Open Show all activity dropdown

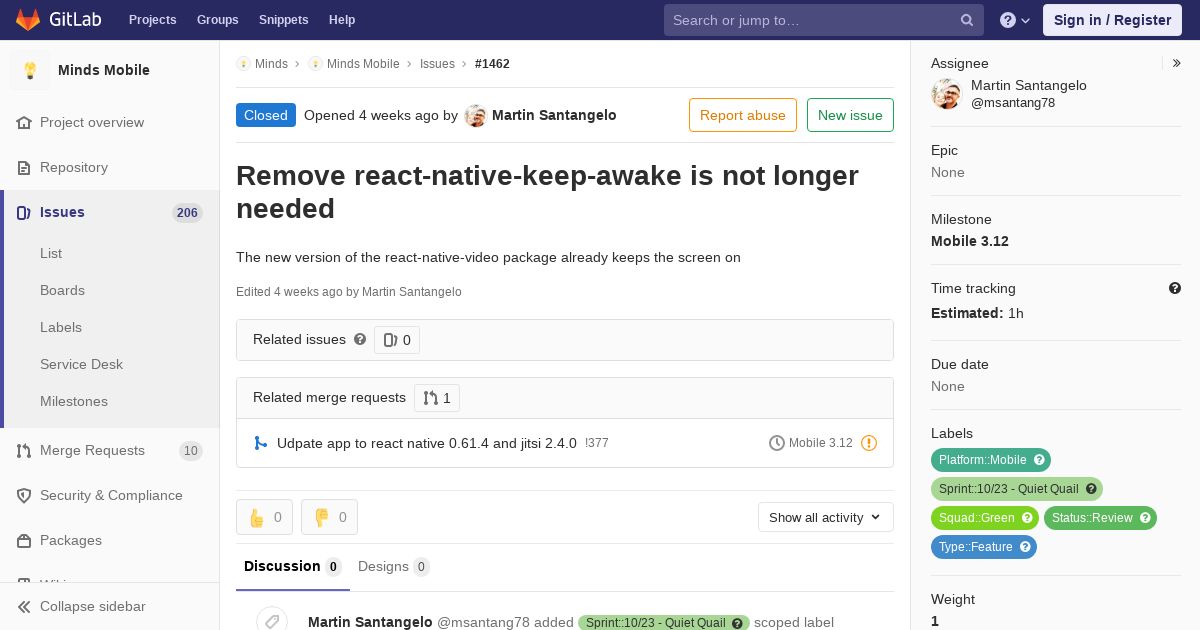(826, 517)
